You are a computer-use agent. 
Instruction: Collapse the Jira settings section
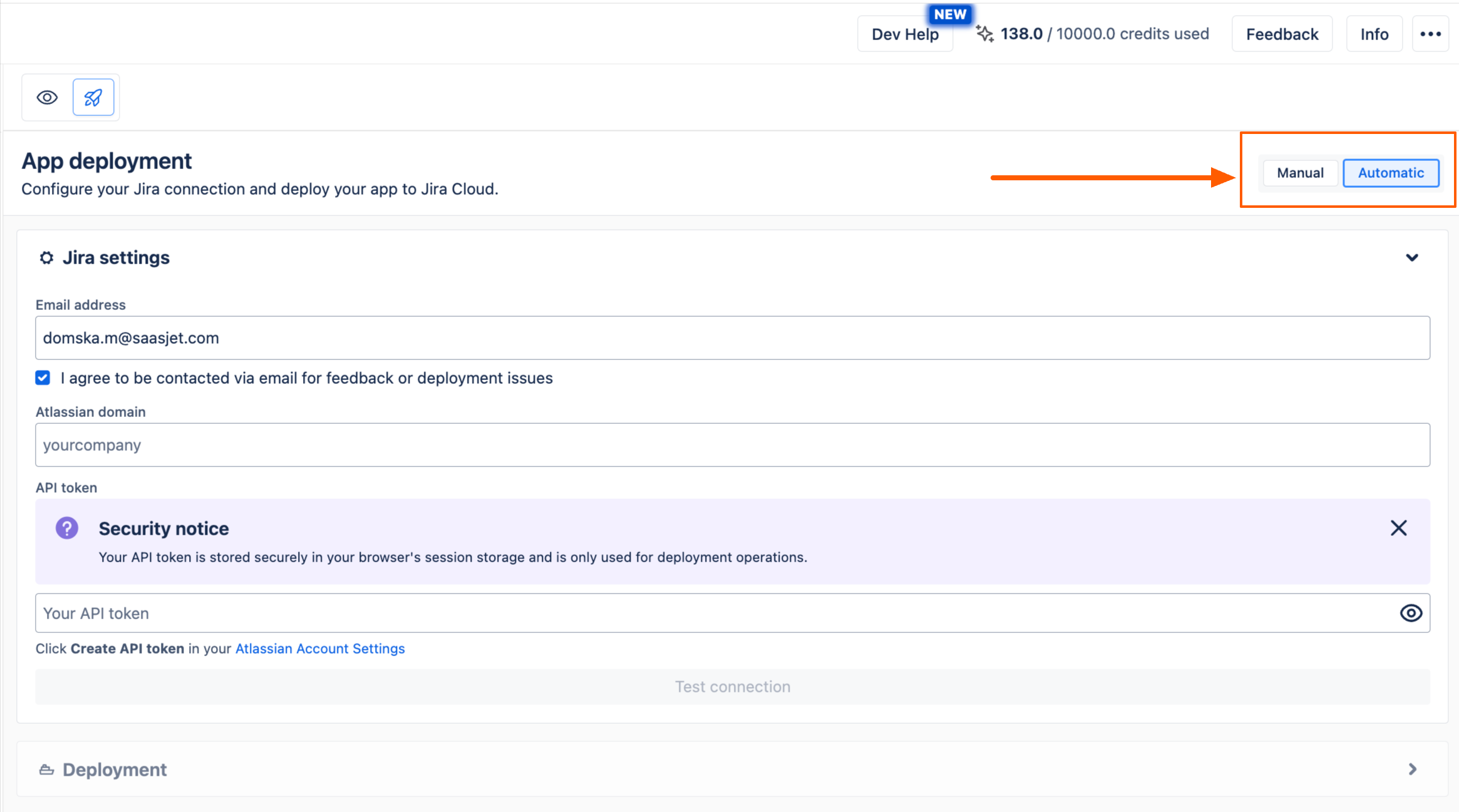pyautogui.click(x=1412, y=258)
